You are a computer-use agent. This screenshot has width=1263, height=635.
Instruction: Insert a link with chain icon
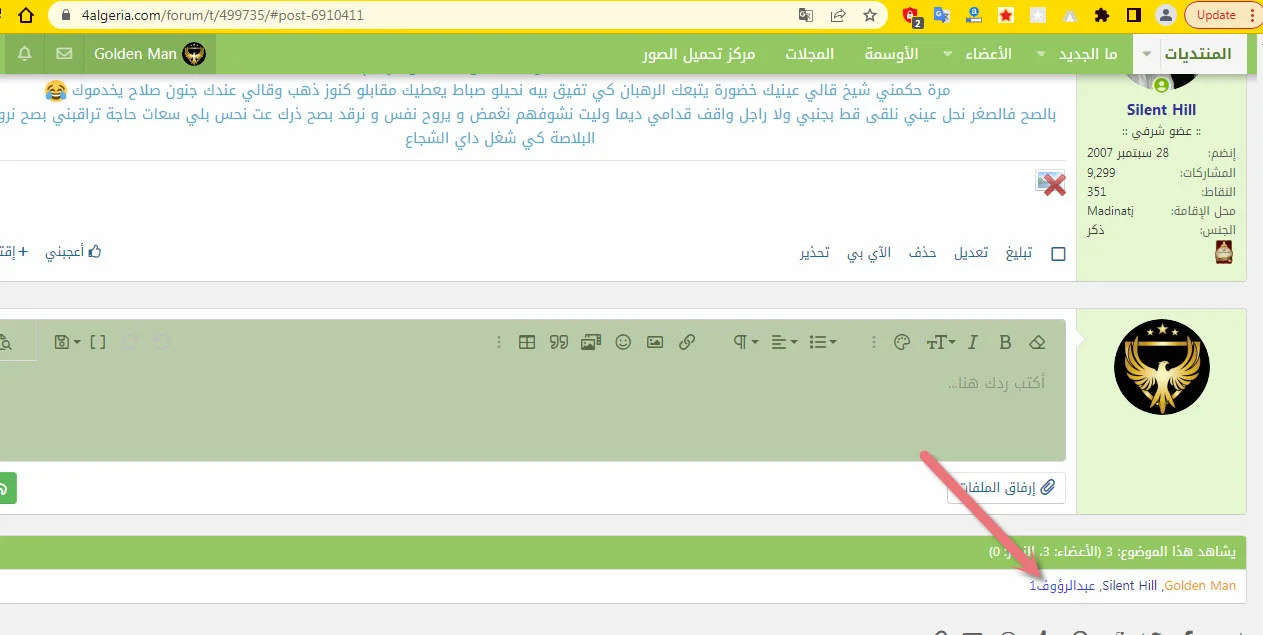[687, 342]
